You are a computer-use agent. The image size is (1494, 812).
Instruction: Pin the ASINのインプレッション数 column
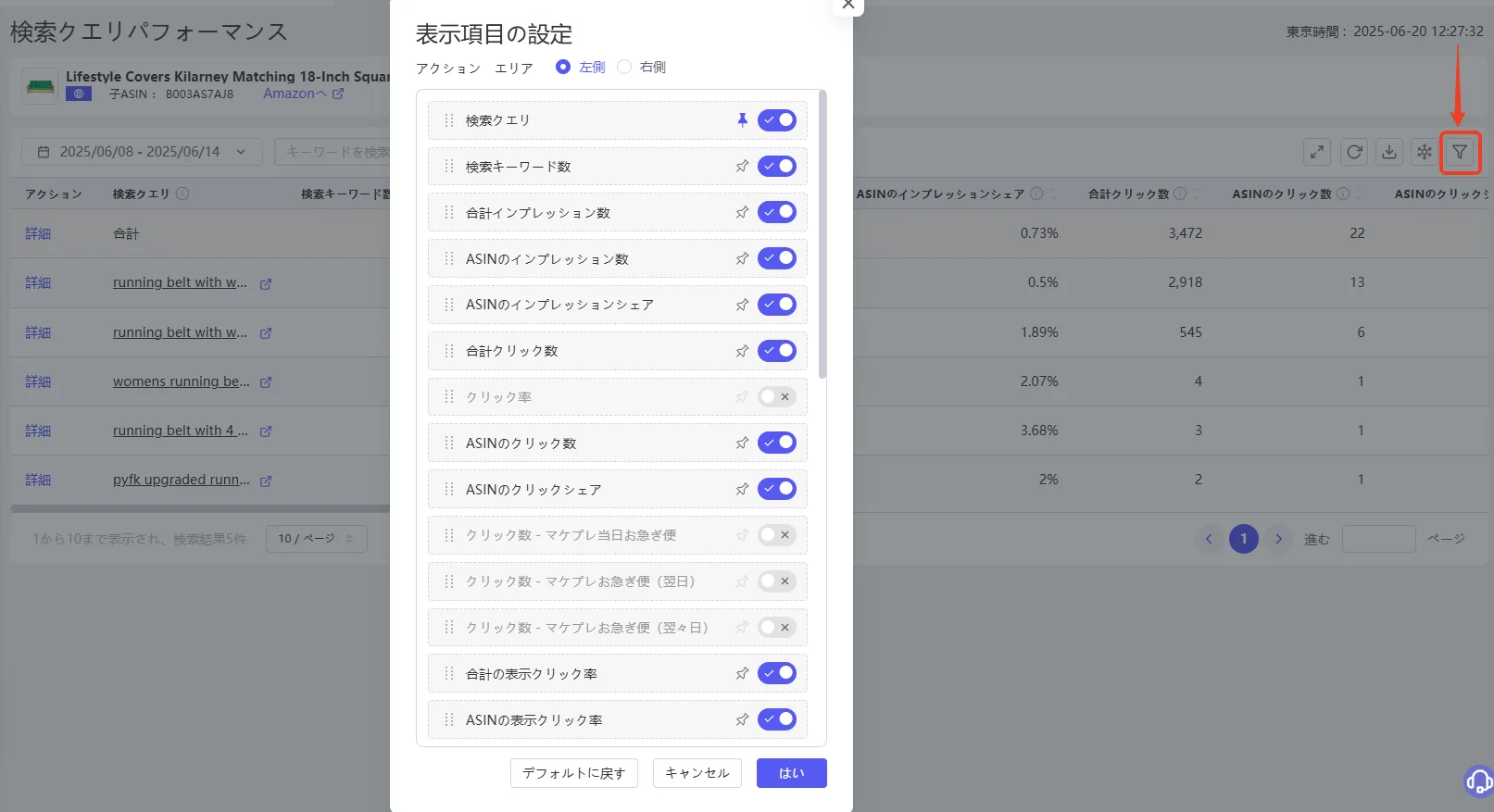[742, 259]
